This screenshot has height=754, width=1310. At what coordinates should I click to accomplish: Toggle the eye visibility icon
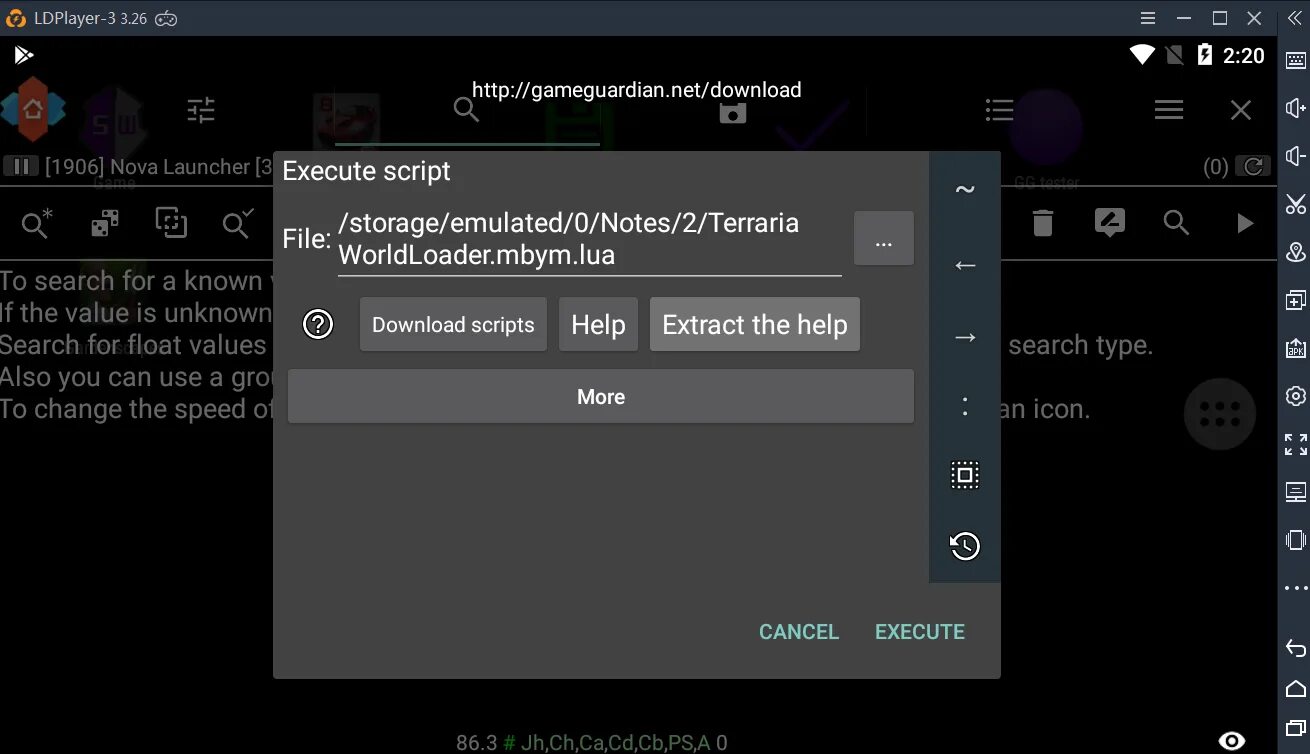1232,741
